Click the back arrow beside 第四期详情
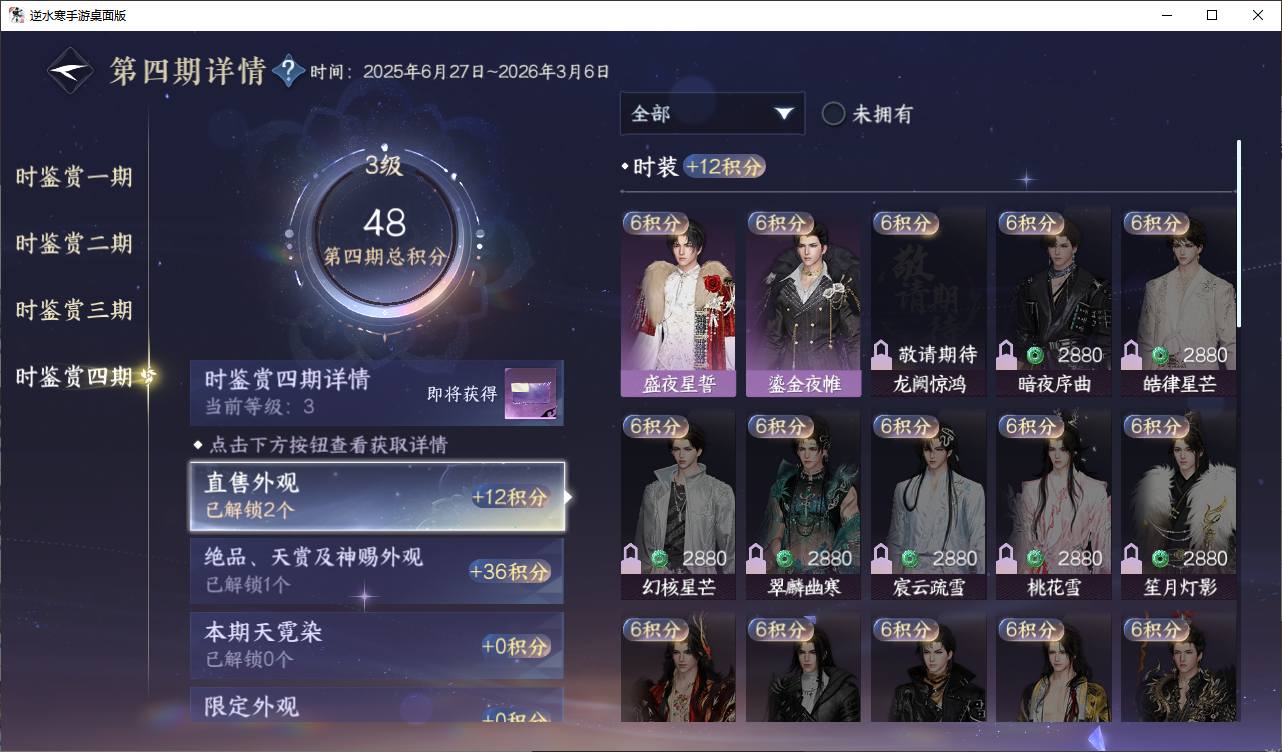 [71, 71]
